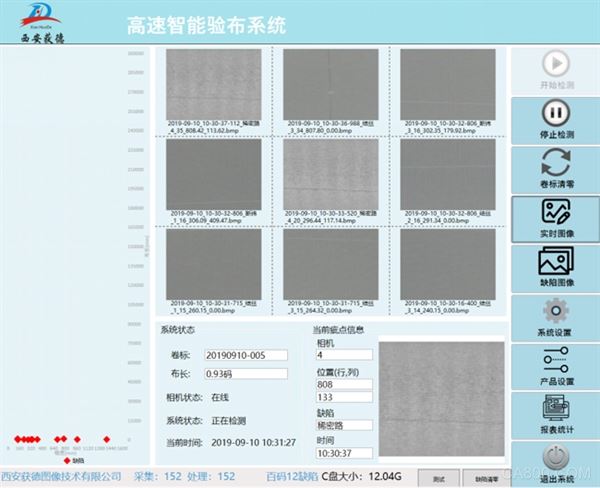Click 西安获德图像技术有限公司 in status bar
The image size is (600, 488).
coord(61,477)
